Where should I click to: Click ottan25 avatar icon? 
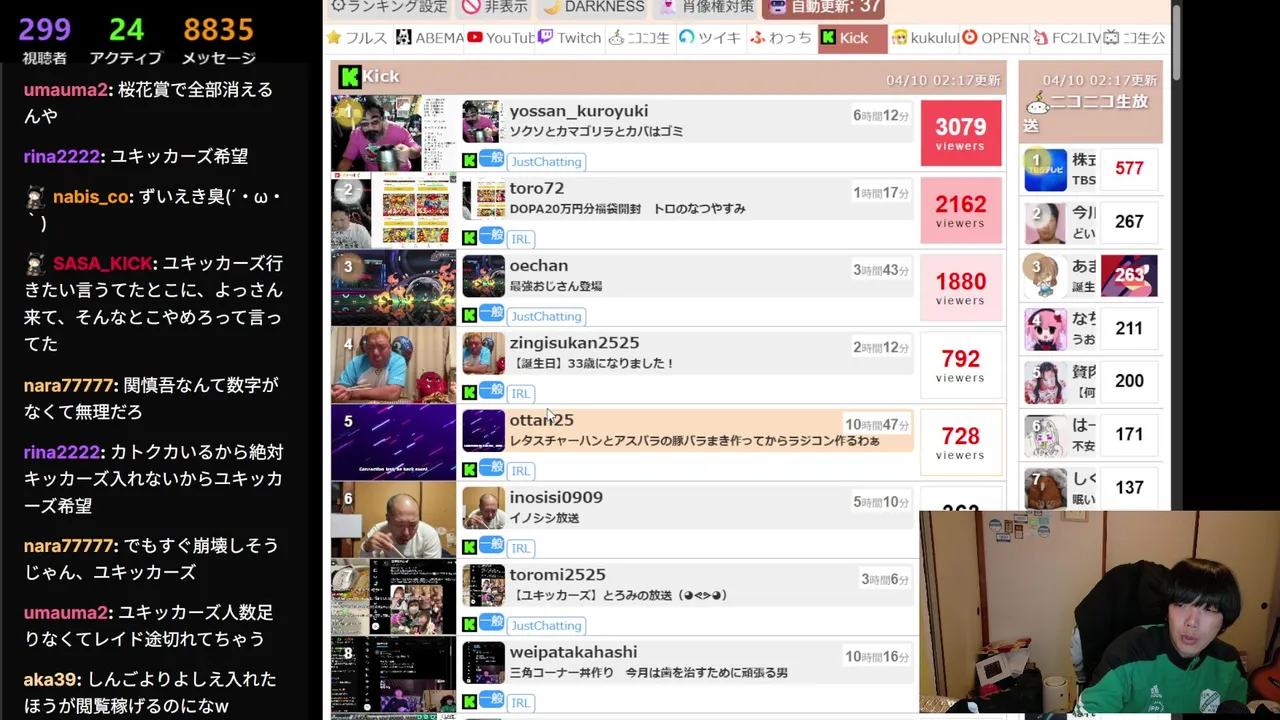coord(483,431)
